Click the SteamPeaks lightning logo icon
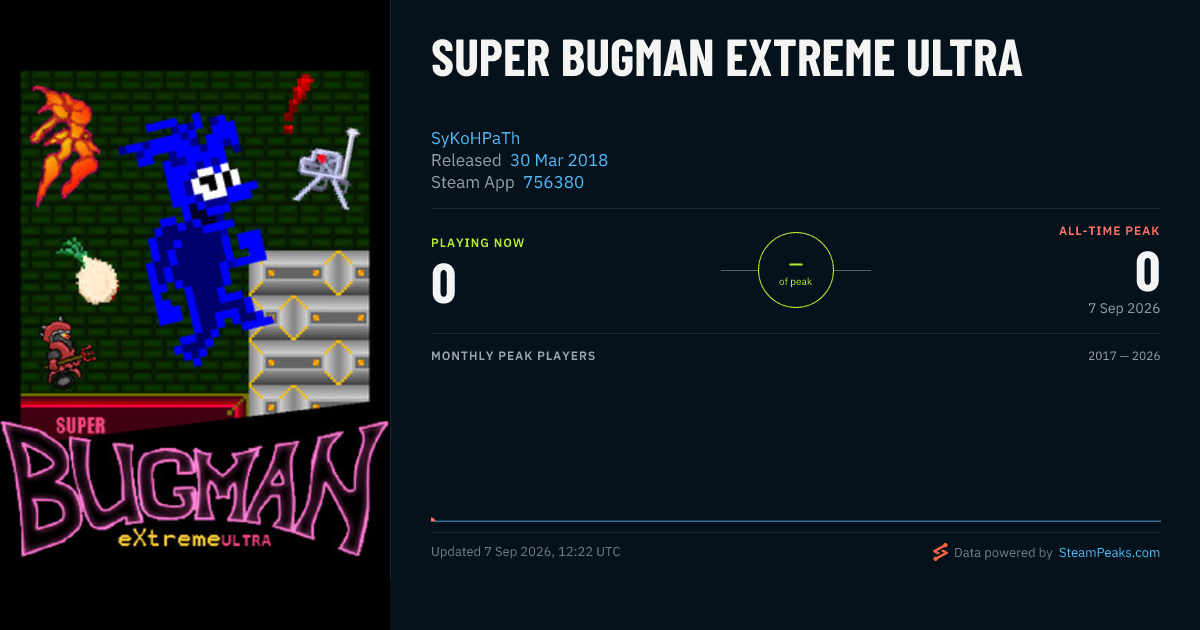 click(x=940, y=552)
